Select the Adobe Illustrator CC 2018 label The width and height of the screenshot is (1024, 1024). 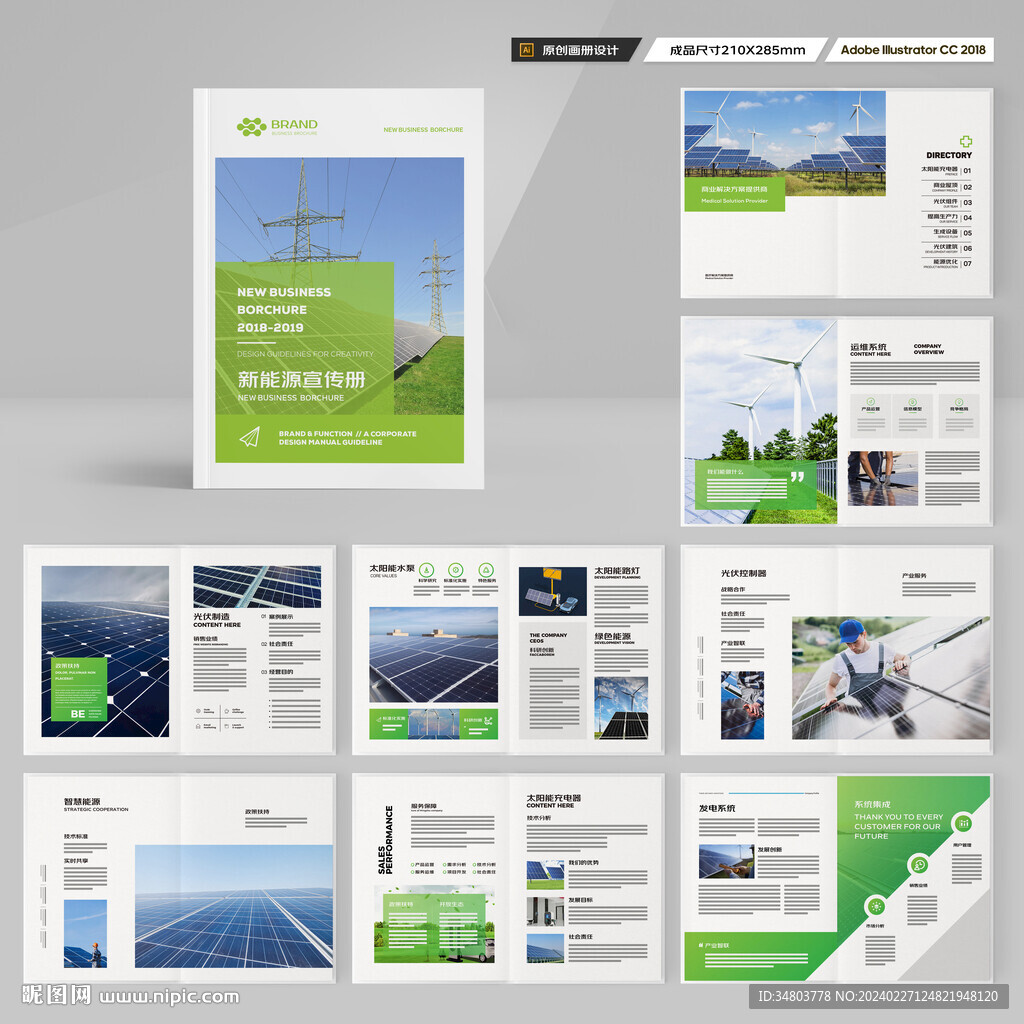(913, 50)
